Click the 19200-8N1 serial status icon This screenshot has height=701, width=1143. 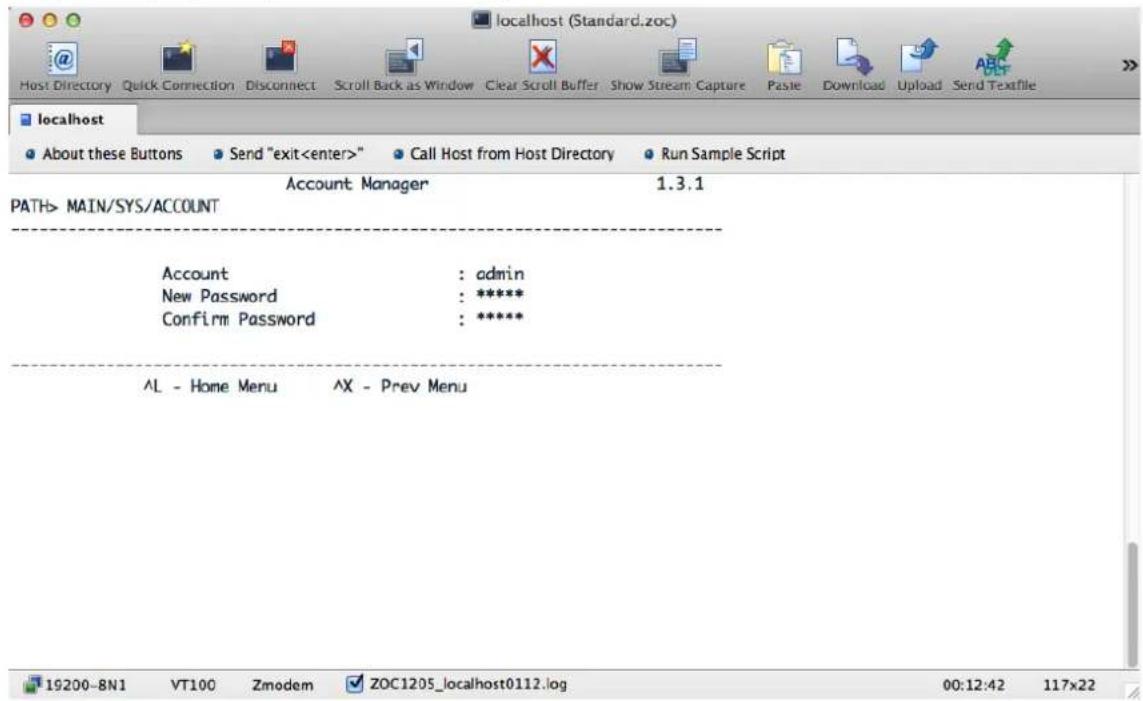(32, 684)
